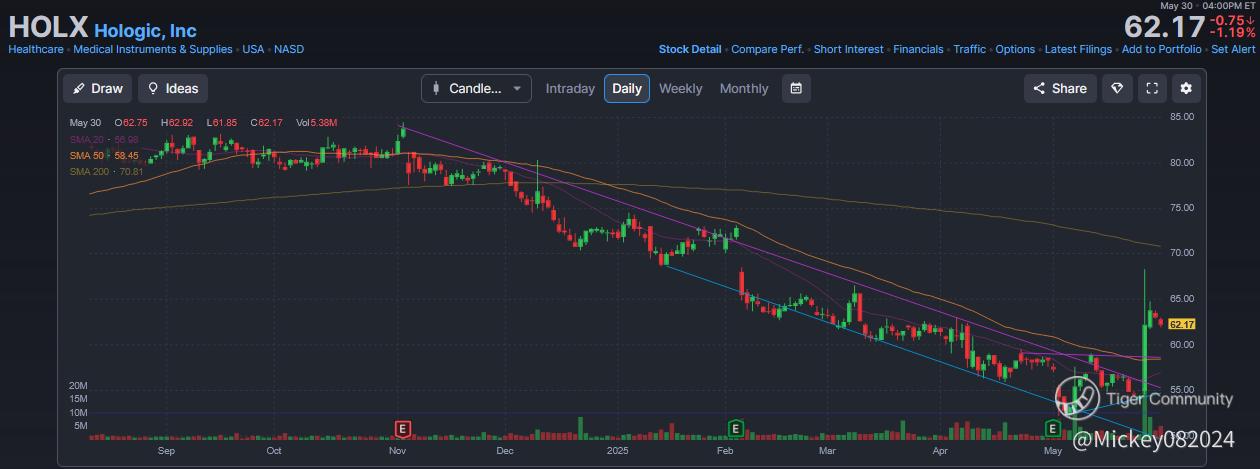Click the 62.17 current price tag on axis

tap(1182, 324)
